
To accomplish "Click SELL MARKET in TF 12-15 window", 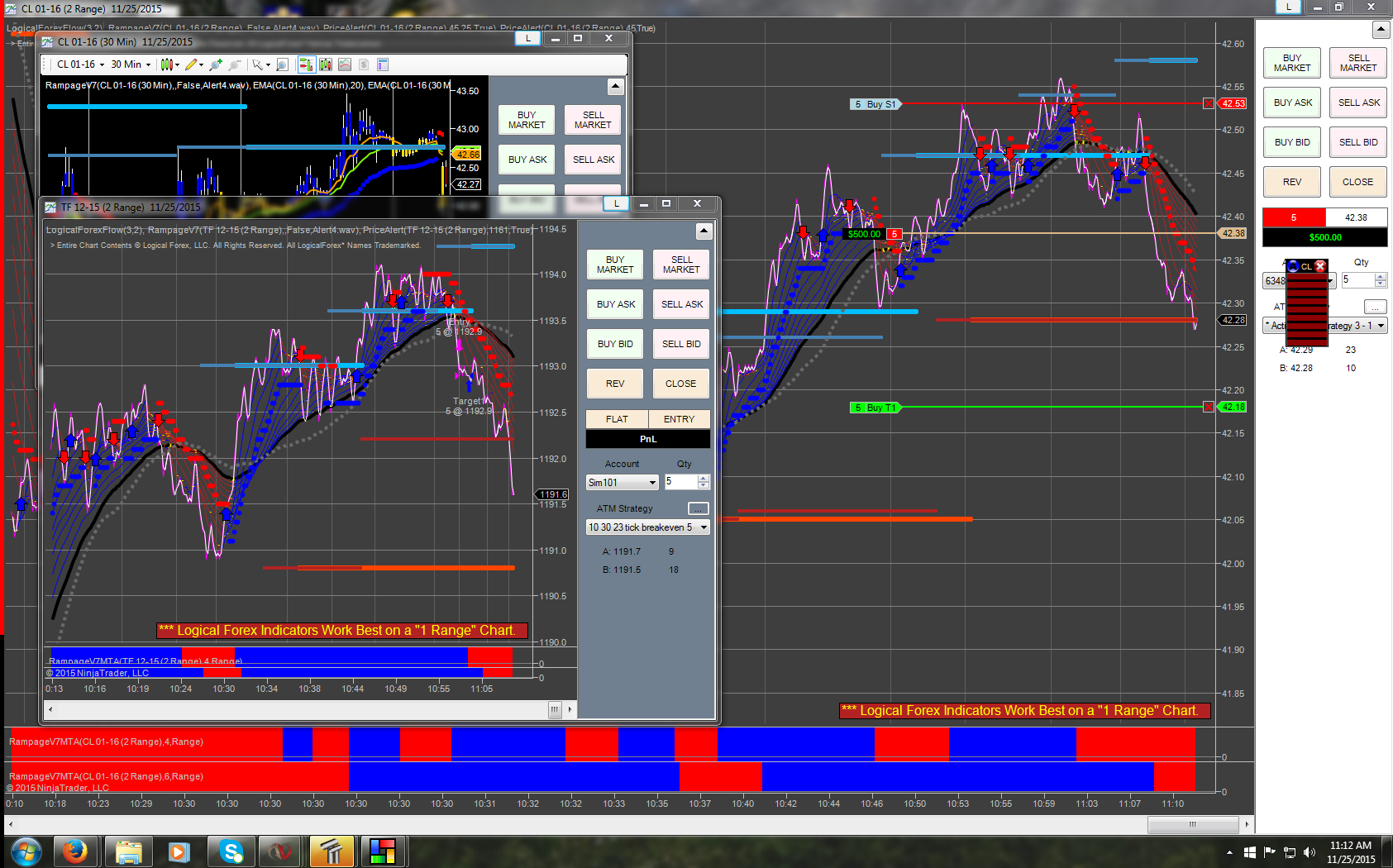I will pyautogui.click(x=681, y=265).
